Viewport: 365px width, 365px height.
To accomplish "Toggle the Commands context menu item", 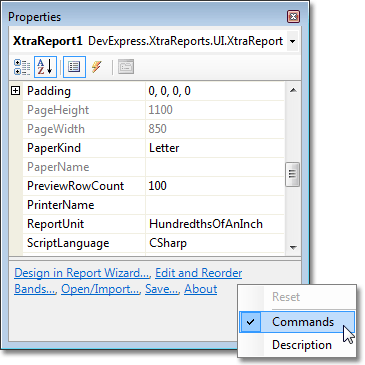I will 297,322.
